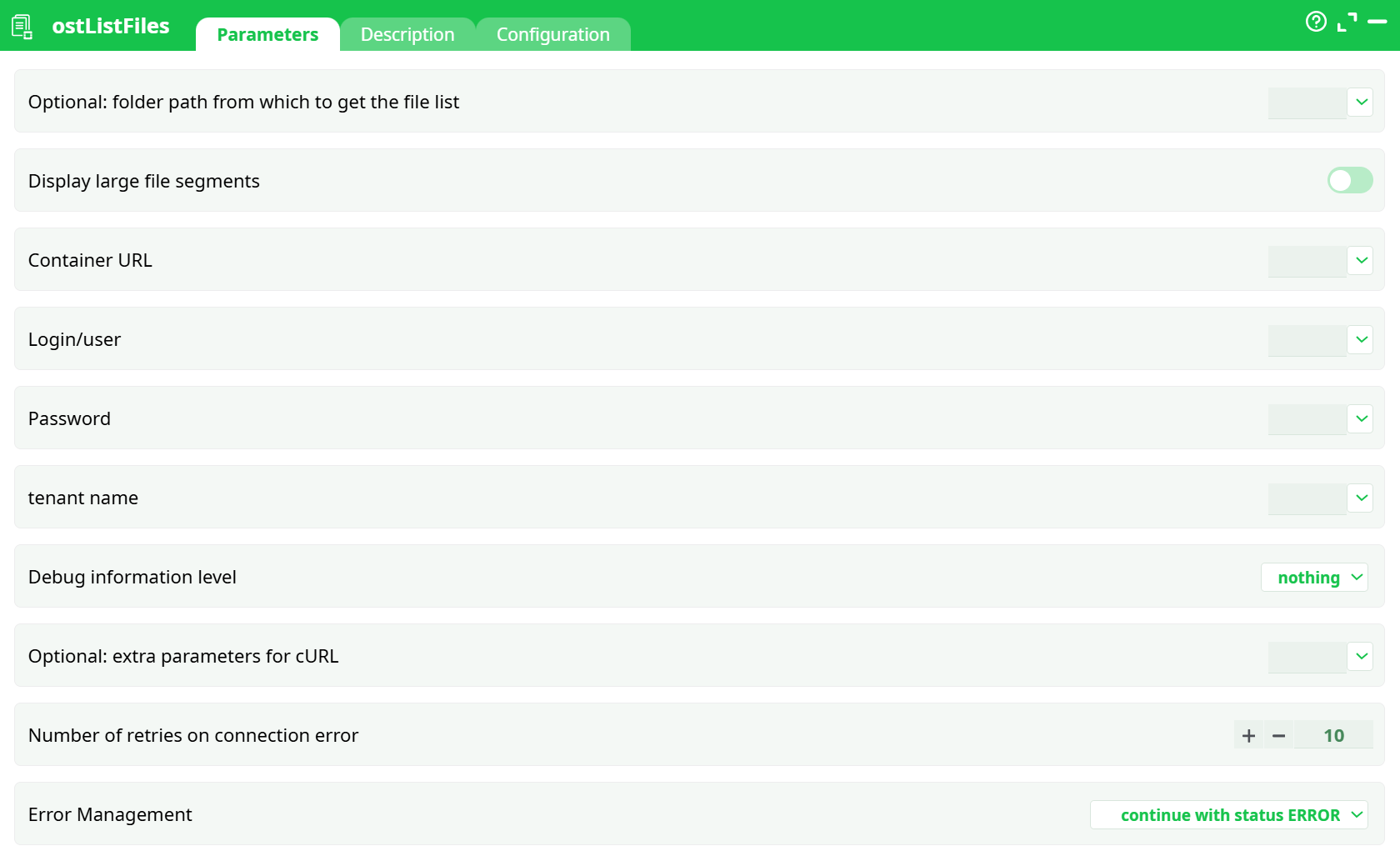The height and width of the screenshot is (851, 1400).
Task: Open the Error Management dropdown
Action: (1228, 815)
